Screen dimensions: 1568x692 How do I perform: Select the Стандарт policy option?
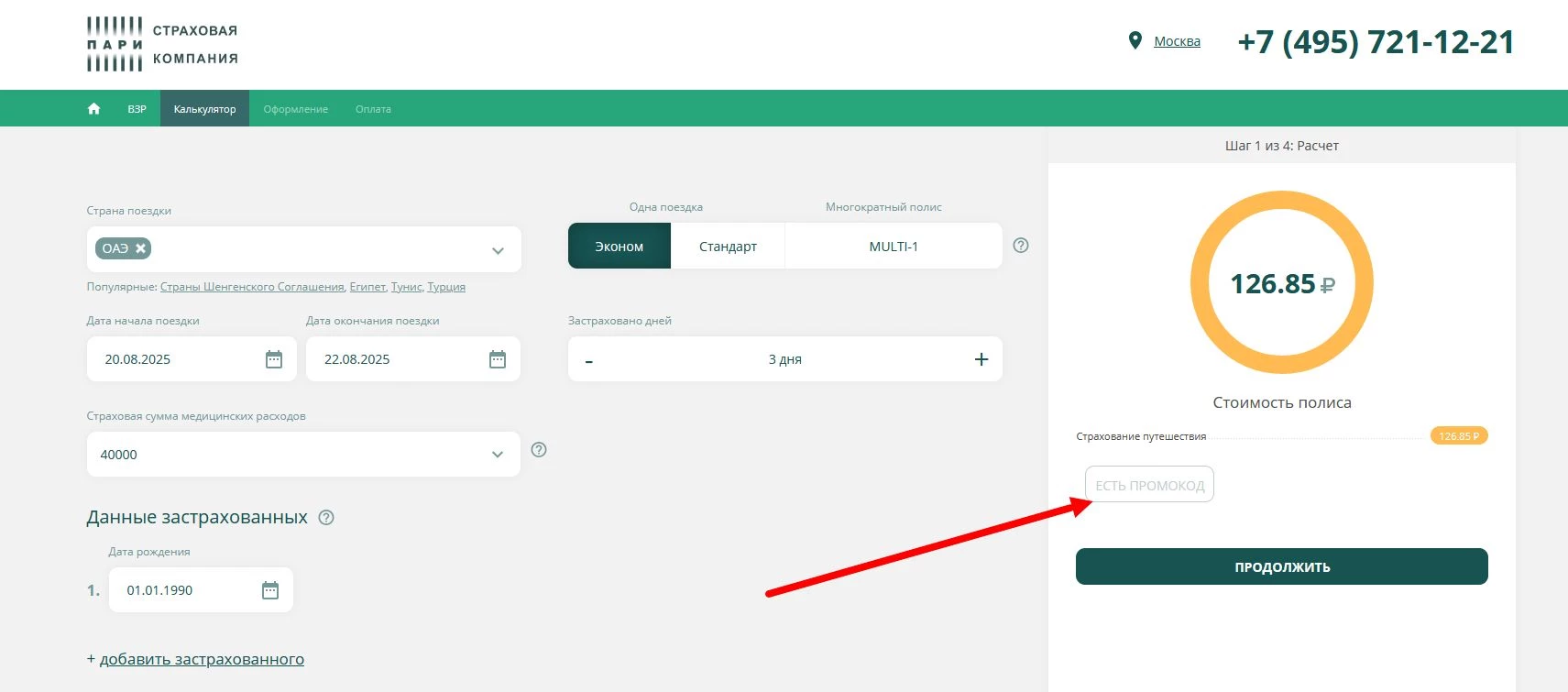click(728, 247)
